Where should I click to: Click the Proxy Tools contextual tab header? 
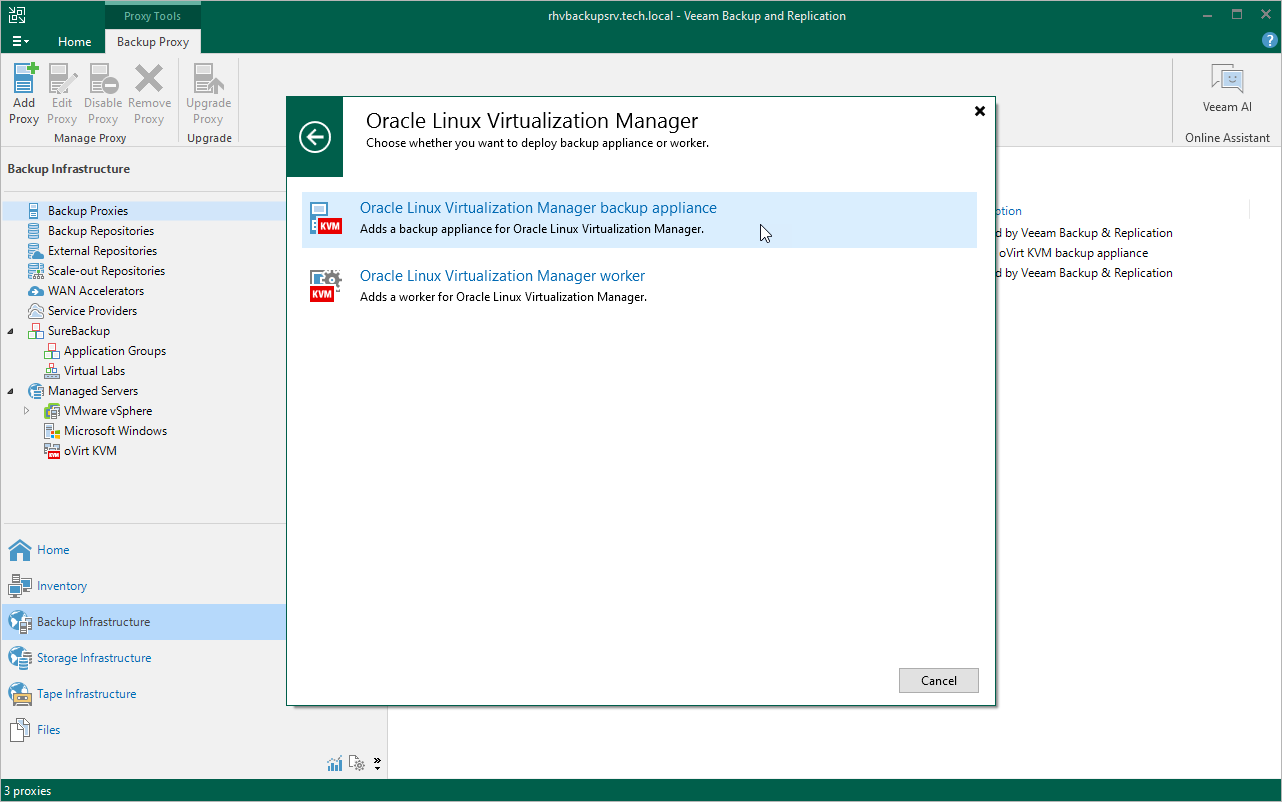coord(153,16)
